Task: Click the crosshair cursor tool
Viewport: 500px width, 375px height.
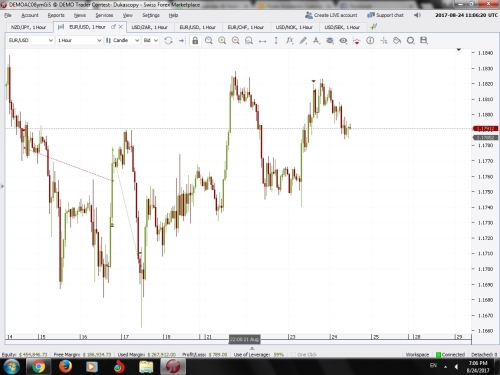Action: point(384,41)
